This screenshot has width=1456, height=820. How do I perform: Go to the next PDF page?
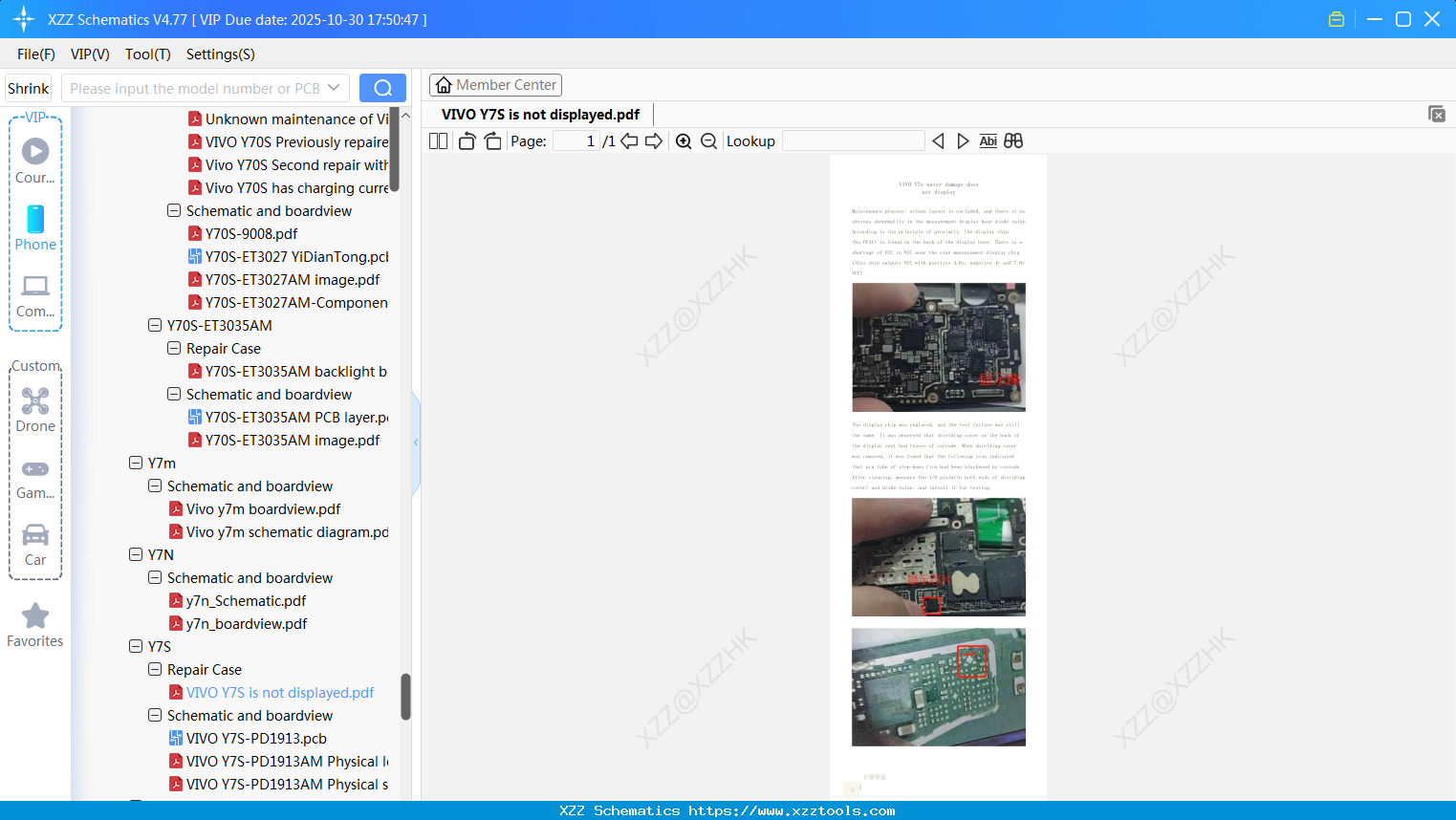coord(654,141)
